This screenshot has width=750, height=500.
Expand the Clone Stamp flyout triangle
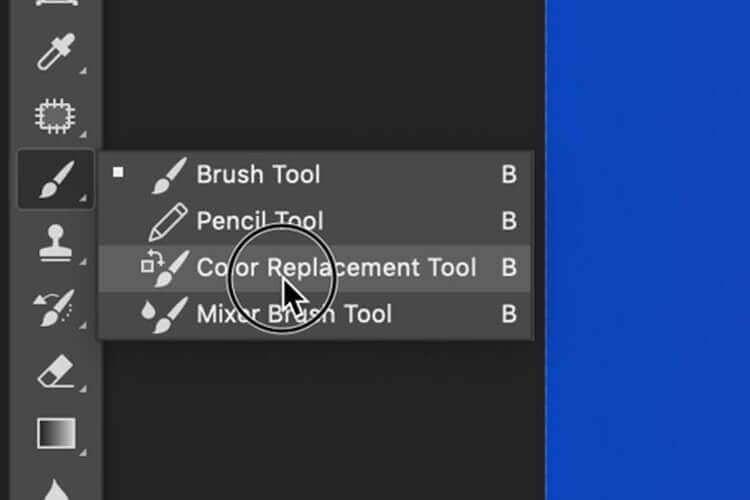pos(84,261)
